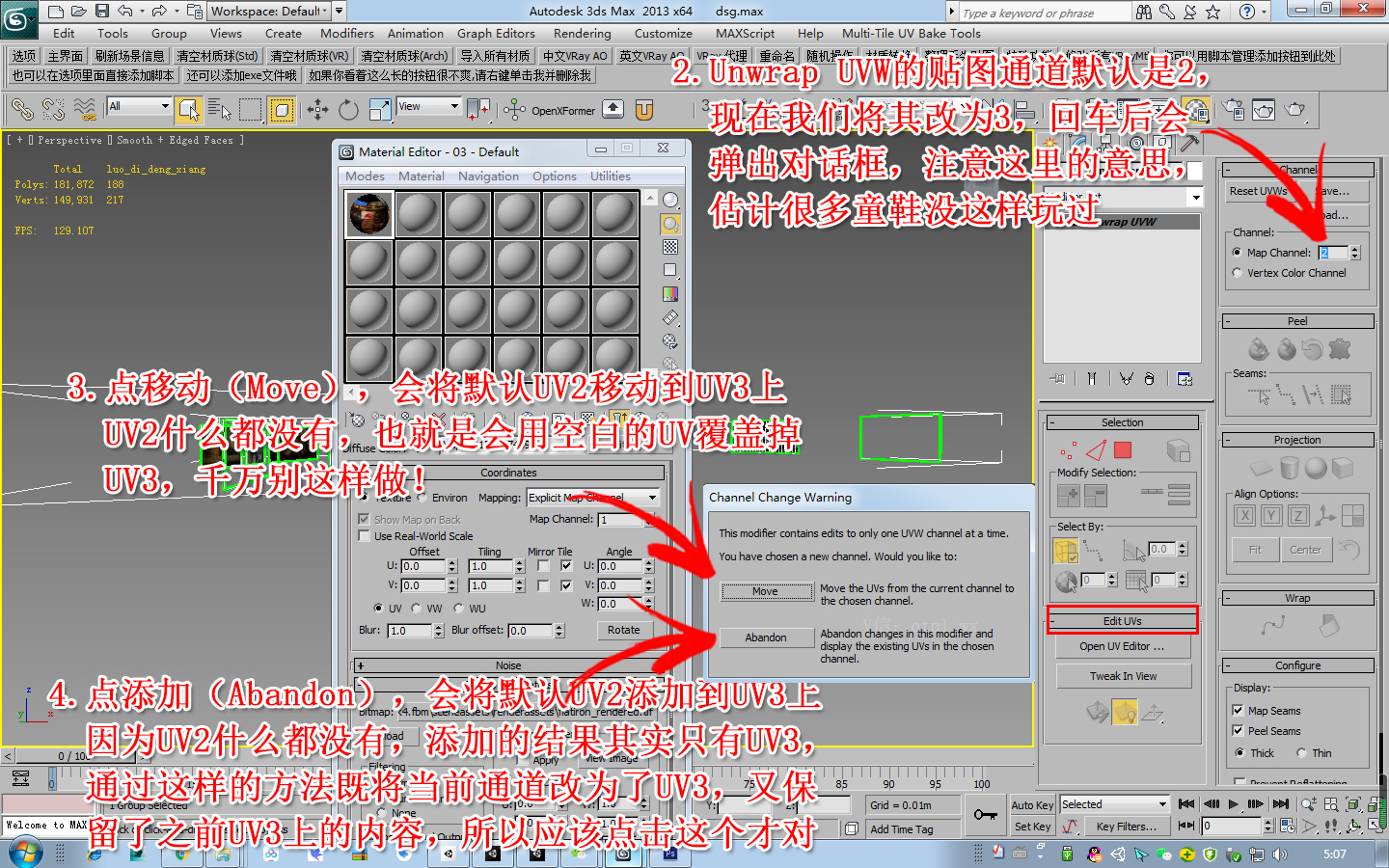Click Abandon in Channel Change Warning
The height and width of the screenshot is (868, 1389).
(766, 637)
